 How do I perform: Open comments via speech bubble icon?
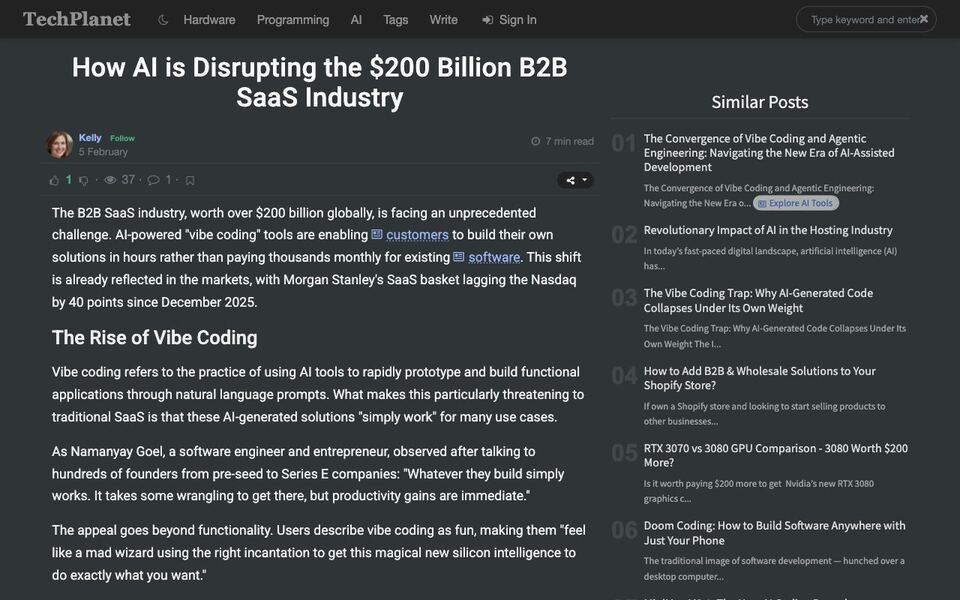tap(154, 180)
